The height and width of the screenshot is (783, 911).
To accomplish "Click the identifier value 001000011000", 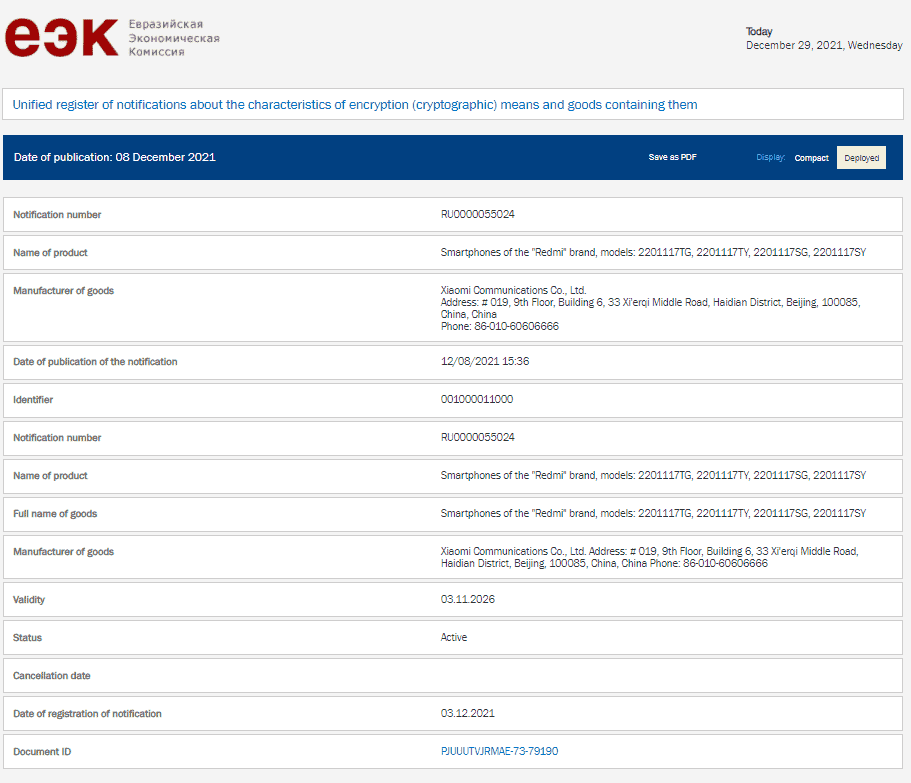I will 476,399.
